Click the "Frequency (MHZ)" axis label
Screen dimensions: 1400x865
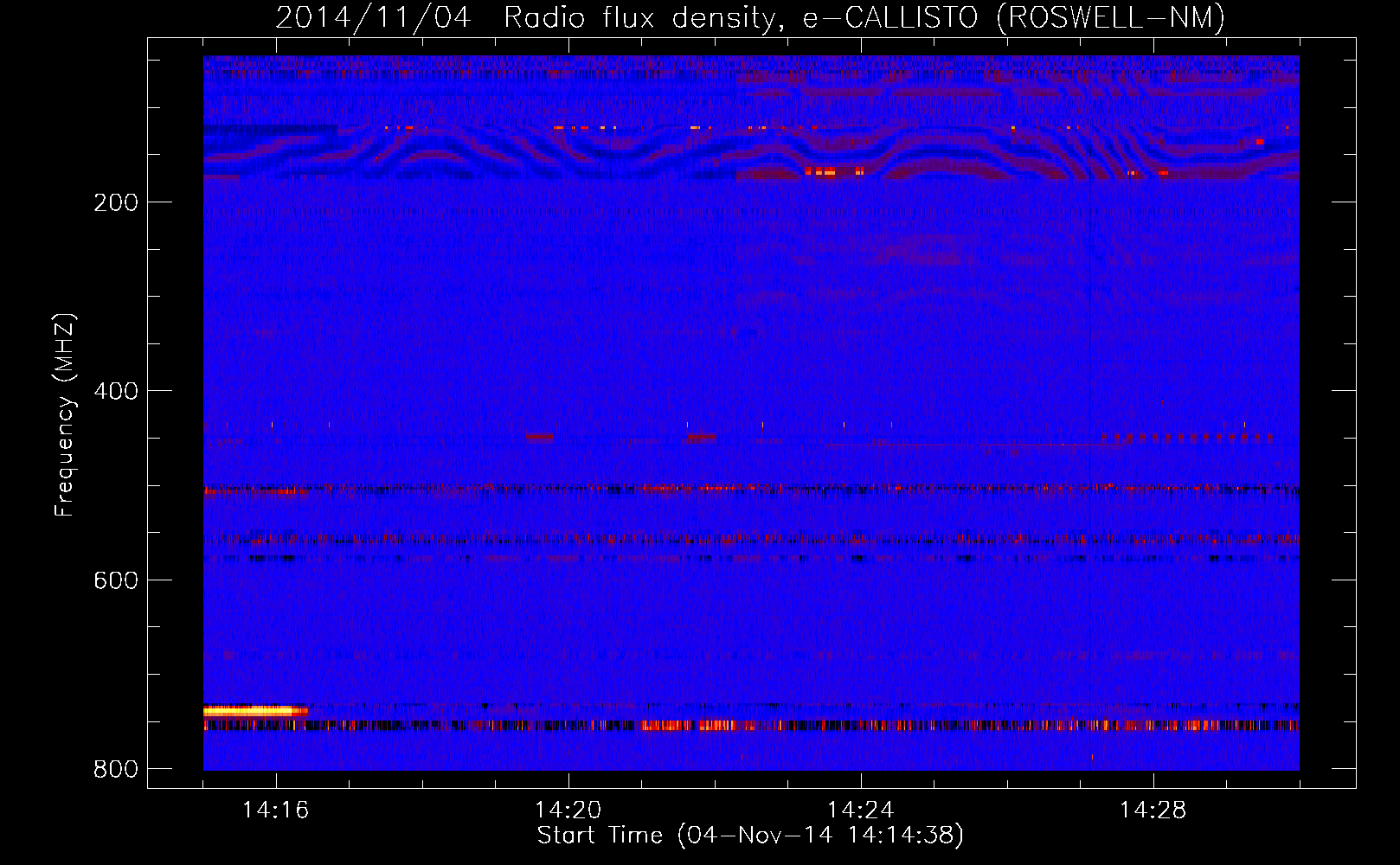tap(65, 414)
